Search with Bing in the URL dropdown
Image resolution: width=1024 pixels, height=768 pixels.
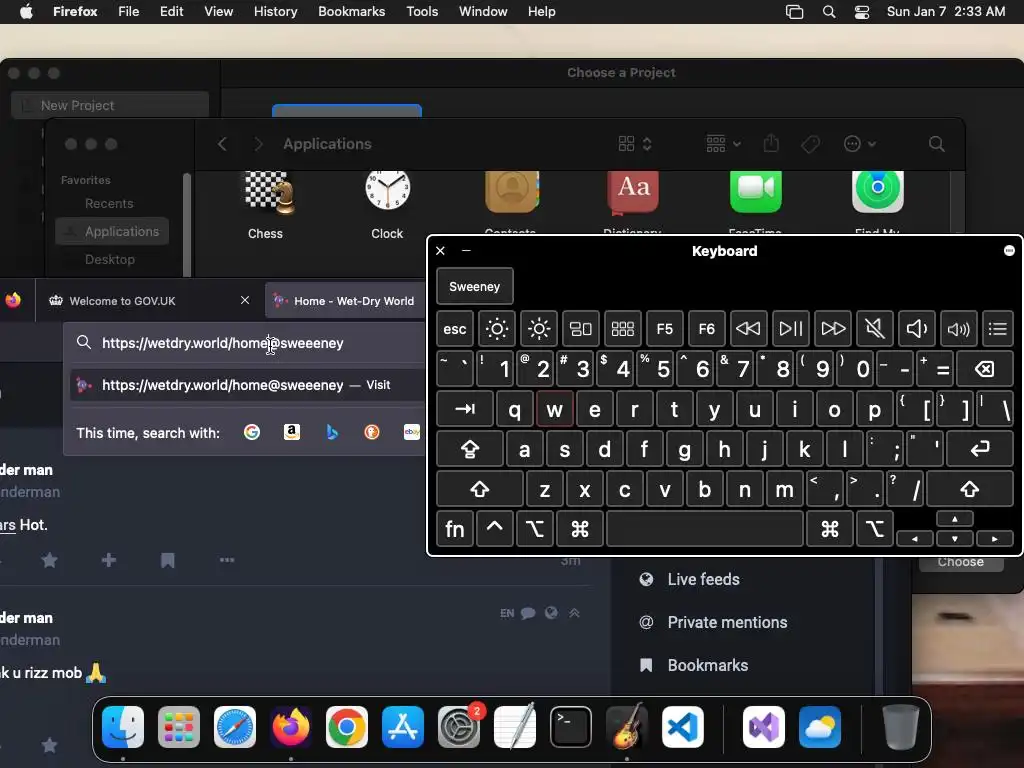click(x=332, y=432)
